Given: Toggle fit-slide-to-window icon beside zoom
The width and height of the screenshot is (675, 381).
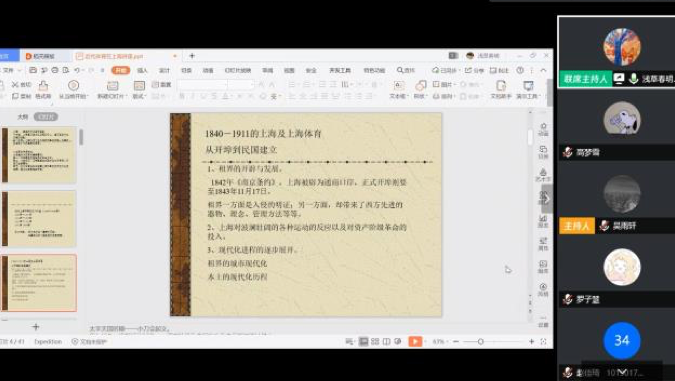Looking at the screenshot, I should [543, 341].
